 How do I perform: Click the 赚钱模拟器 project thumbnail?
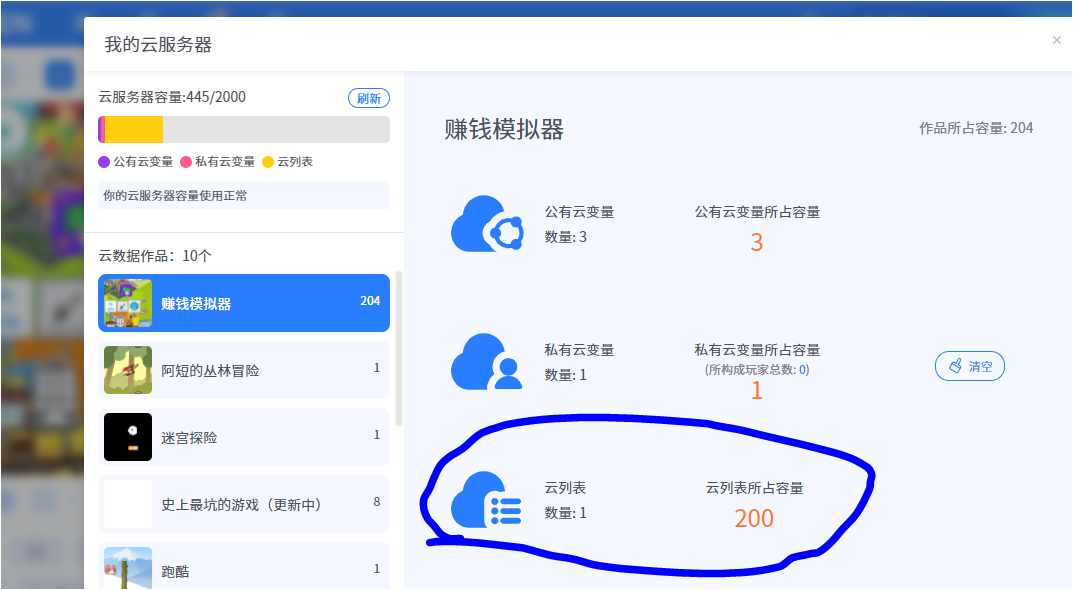pyautogui.click(x=128, y=303)
